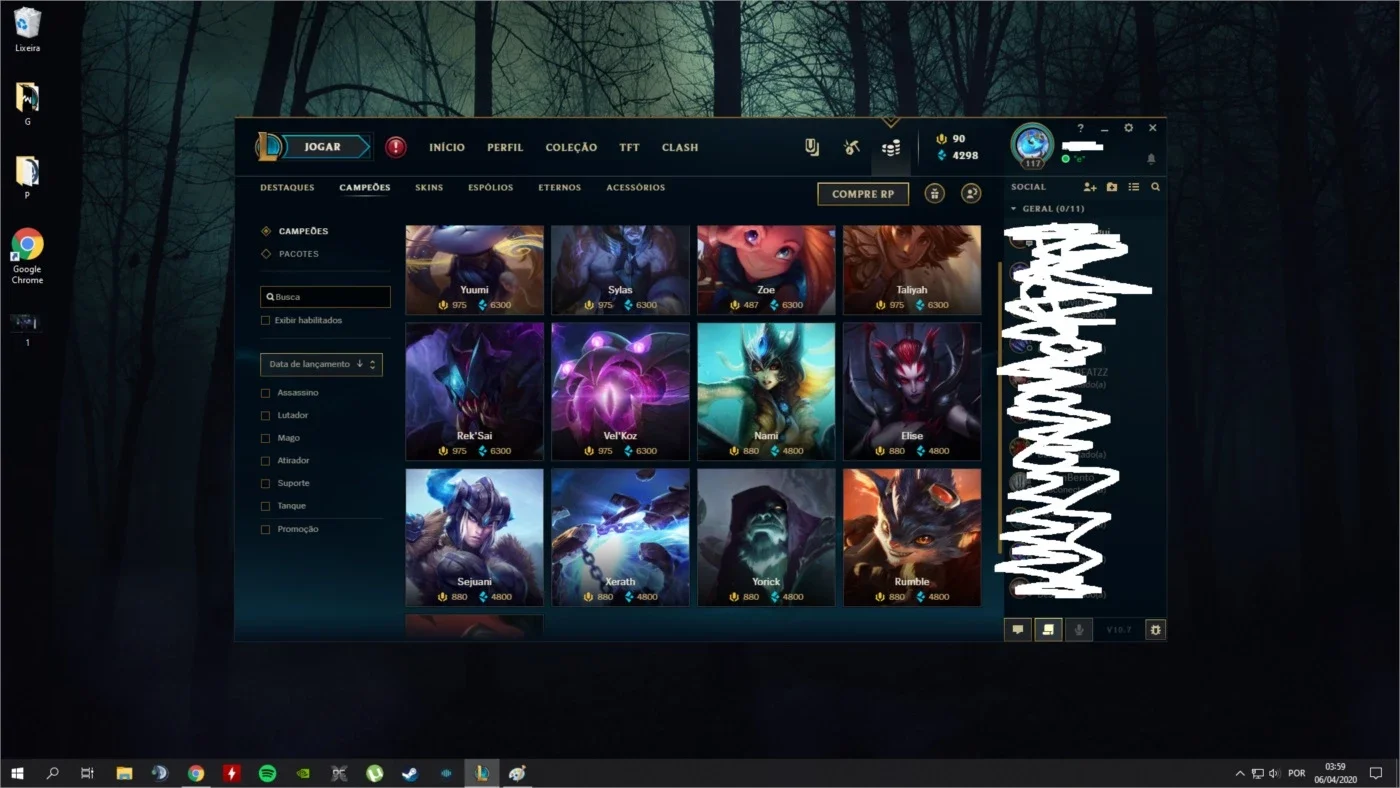Open the client settings gear
The image size is (1400, 788).
tap(1129, 128)
